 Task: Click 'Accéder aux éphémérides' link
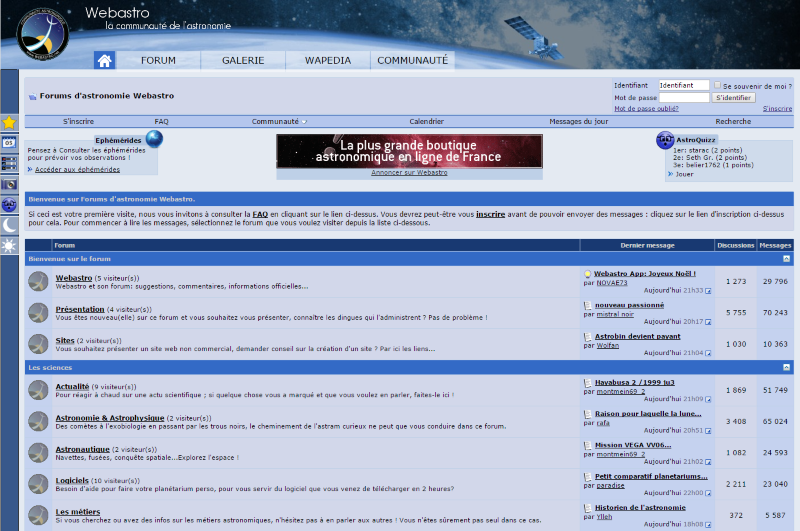coord(78,169)
